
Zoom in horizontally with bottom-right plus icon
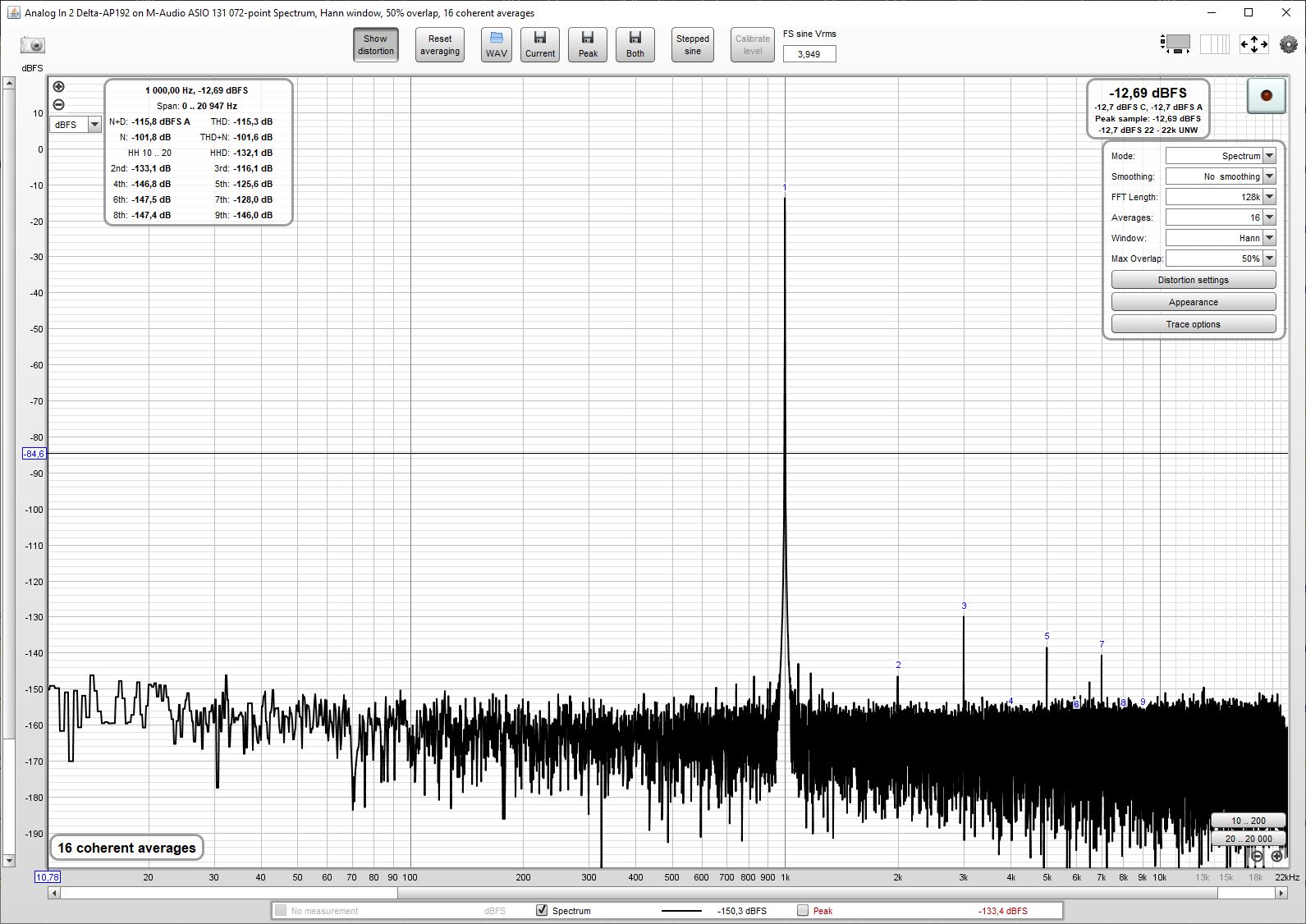[1276, 856]
